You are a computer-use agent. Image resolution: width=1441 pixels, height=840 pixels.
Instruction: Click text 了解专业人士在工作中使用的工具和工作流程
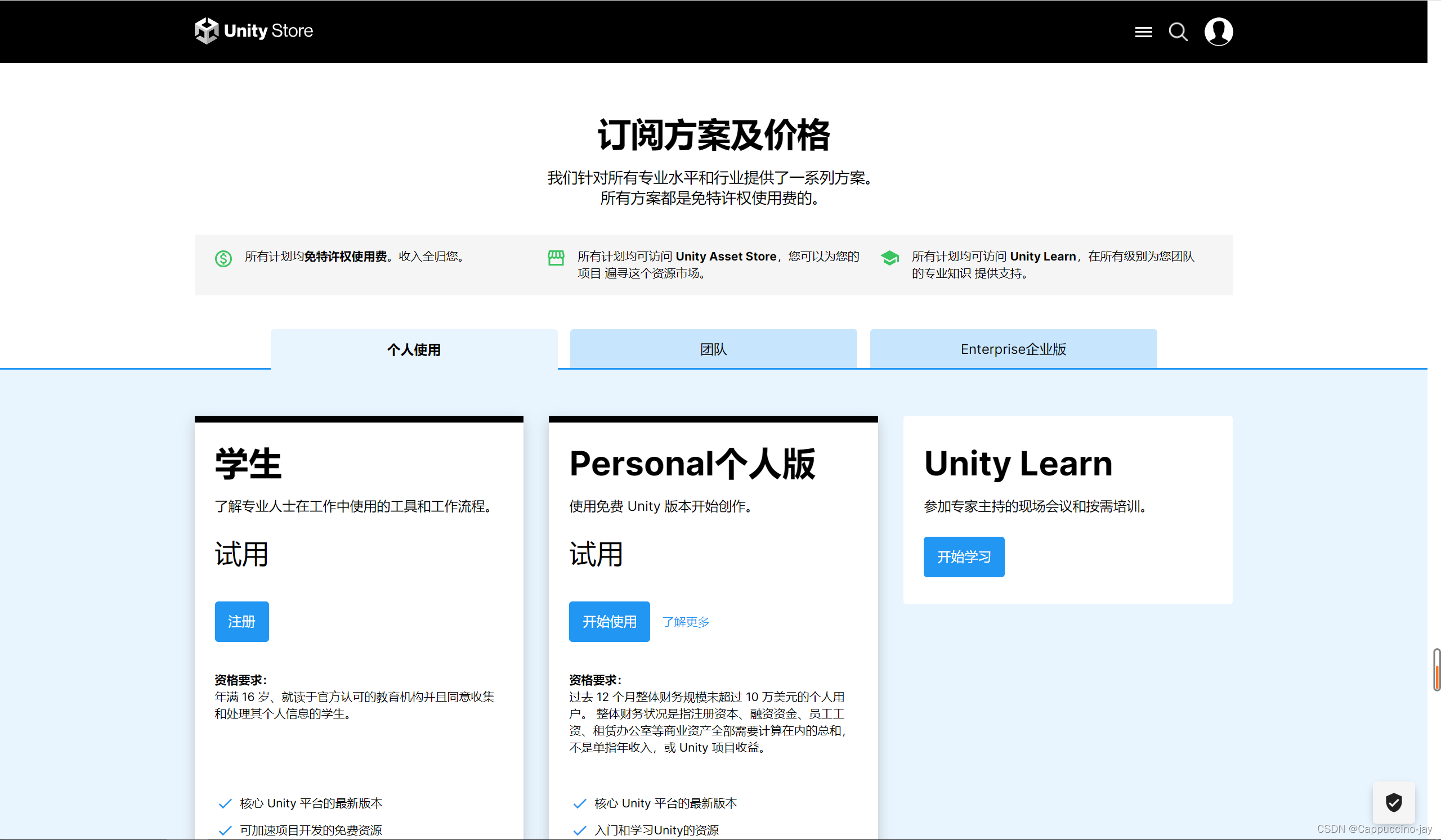tap(354, 506)
